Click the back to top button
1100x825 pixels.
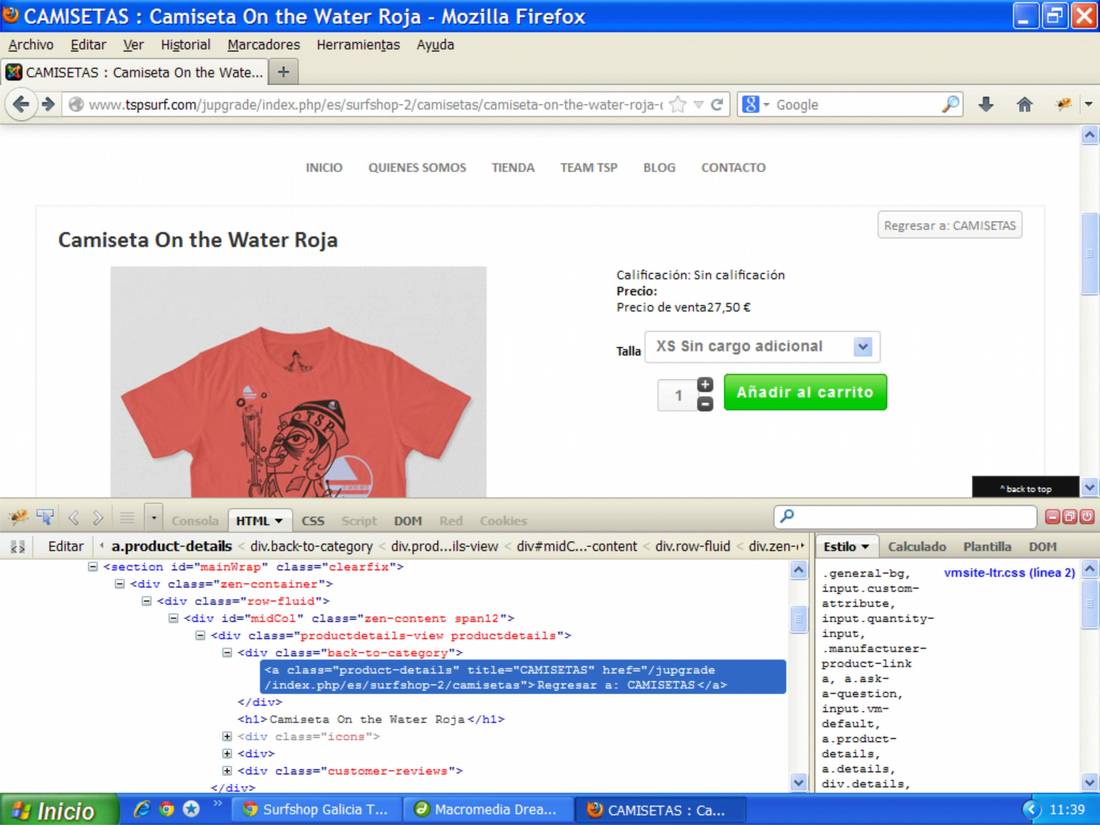[1026, 488]
